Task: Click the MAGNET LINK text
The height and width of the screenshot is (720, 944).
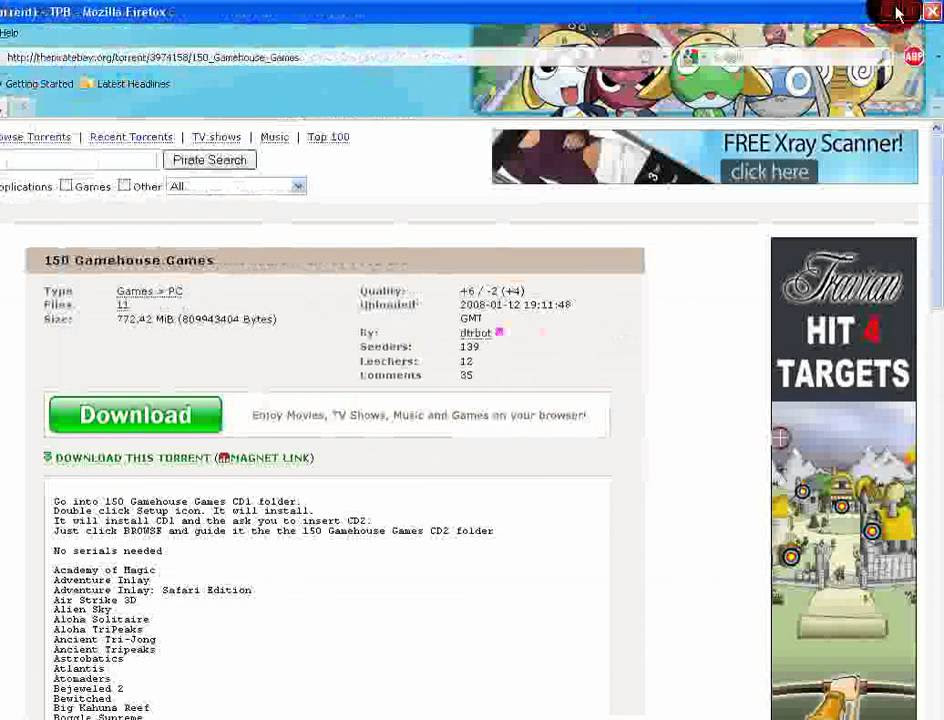Action: (270, 458)
